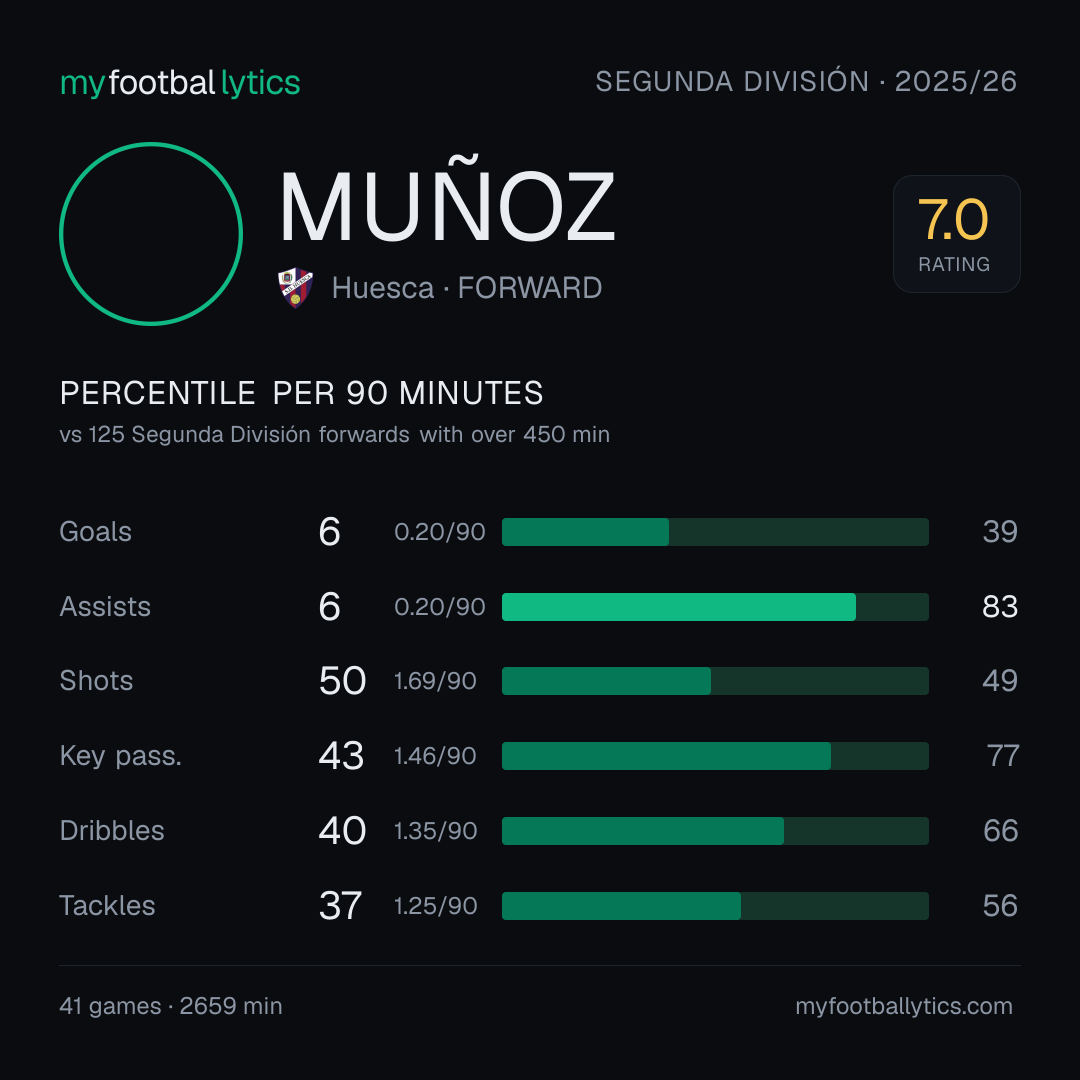1080x1080 pixels.
Task: Click the Shots total of 50
Action: (342, 681)
